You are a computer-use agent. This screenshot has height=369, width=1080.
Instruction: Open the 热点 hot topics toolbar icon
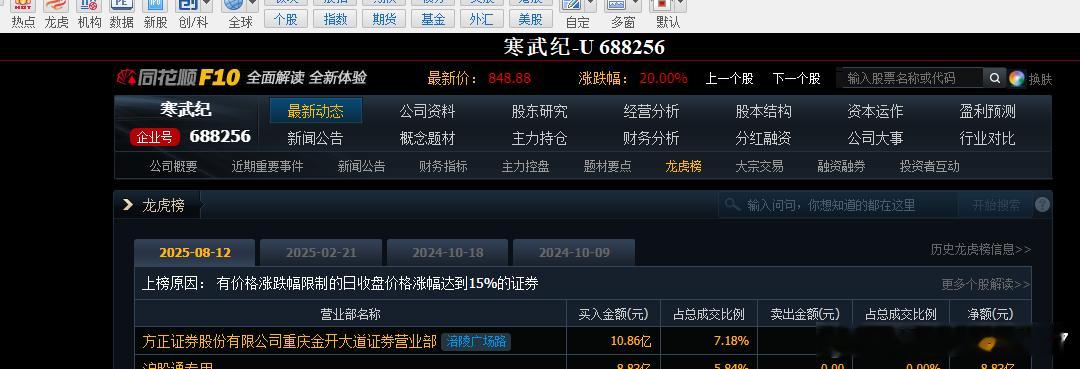click(23, 7)
